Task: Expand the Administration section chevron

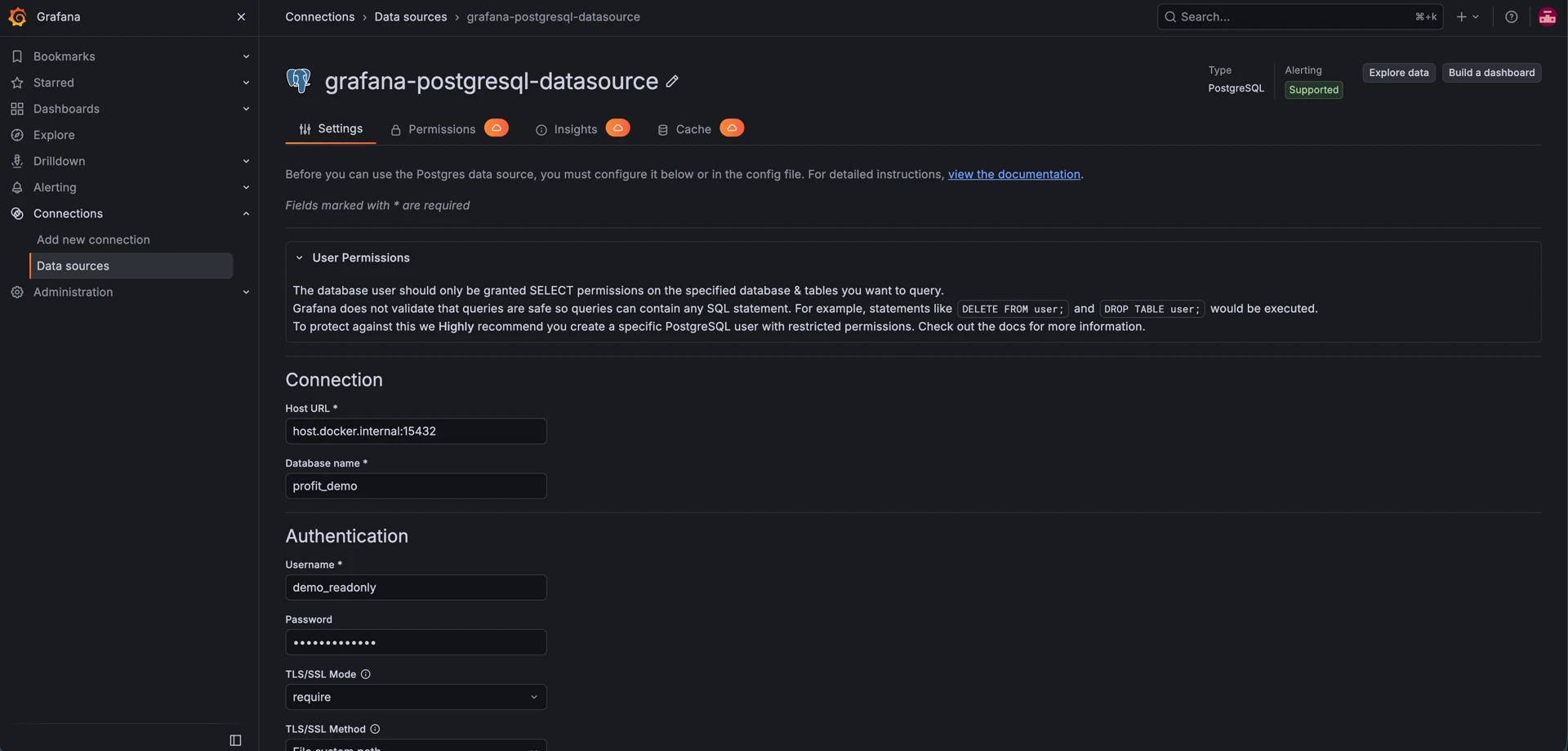Action: [246, 292]
